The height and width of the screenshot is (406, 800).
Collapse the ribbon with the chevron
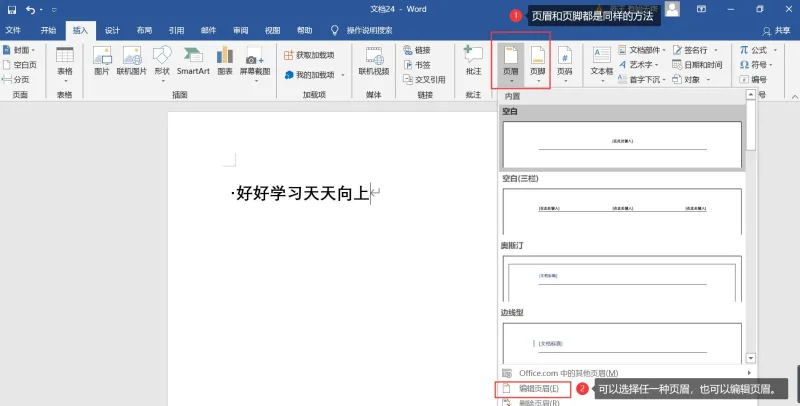tap(794, 96)
